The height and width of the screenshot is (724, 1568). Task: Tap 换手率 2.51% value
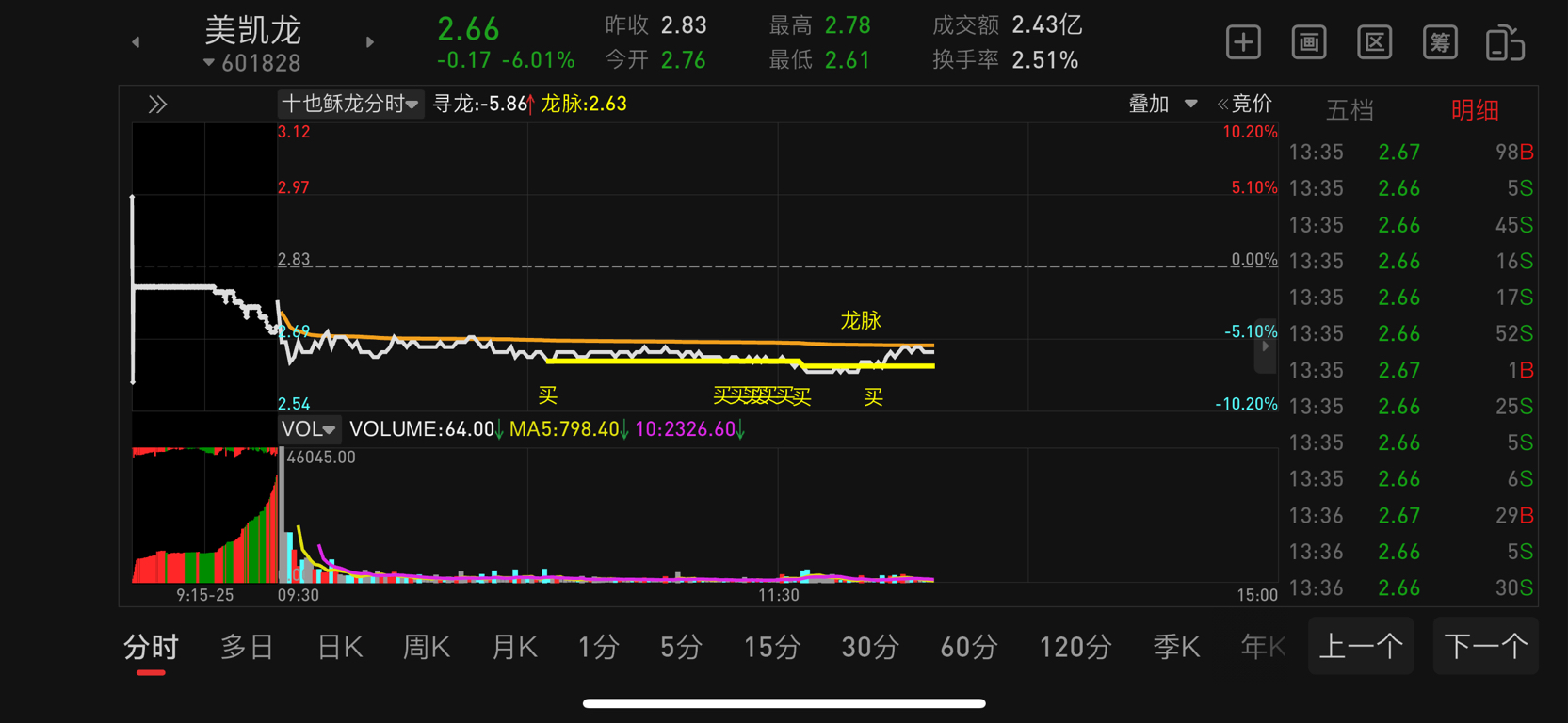[1045, 60]
